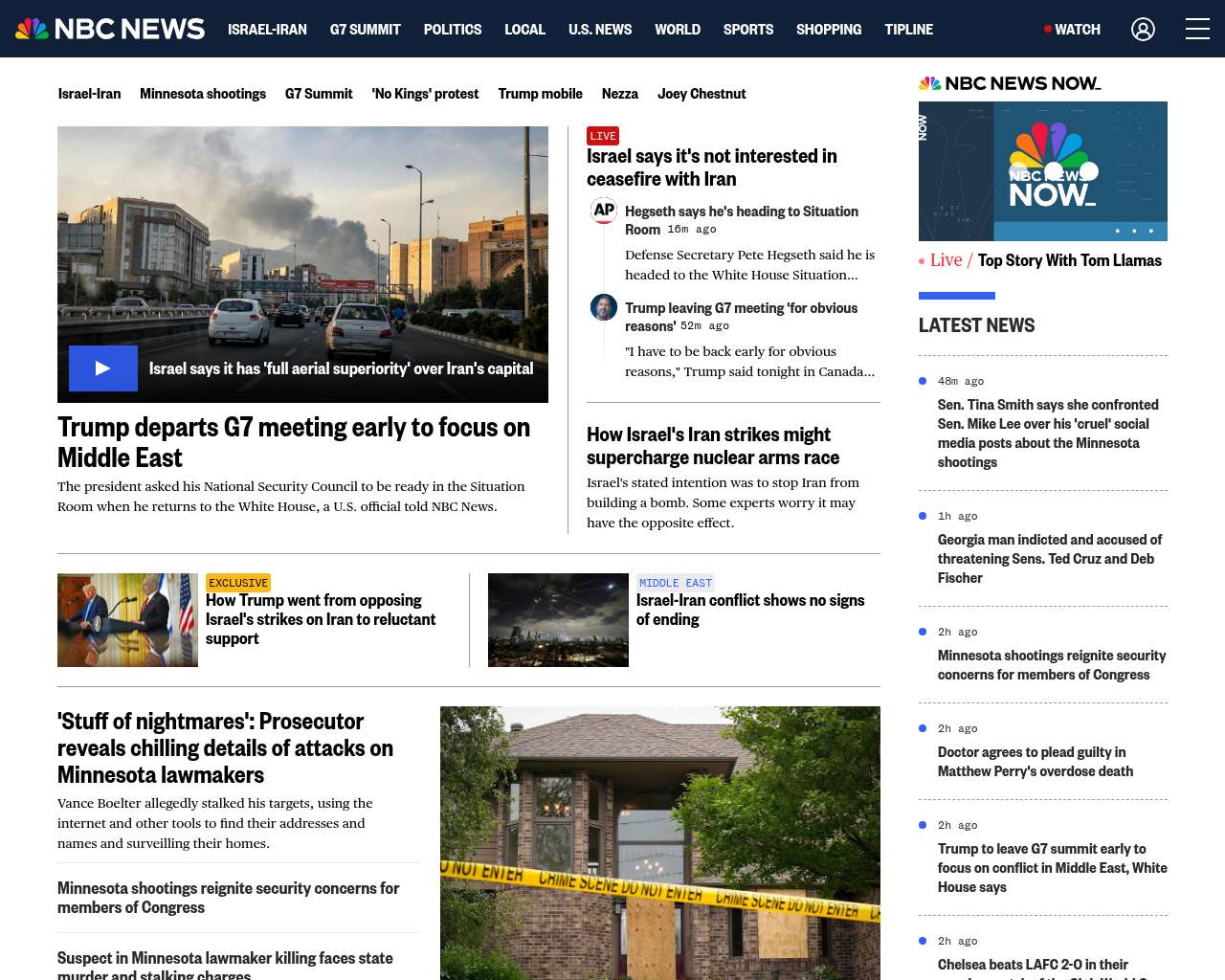Select the Israel-Iran trending topic
This screenshot has width=1225, height=980.
coord(89,94)
